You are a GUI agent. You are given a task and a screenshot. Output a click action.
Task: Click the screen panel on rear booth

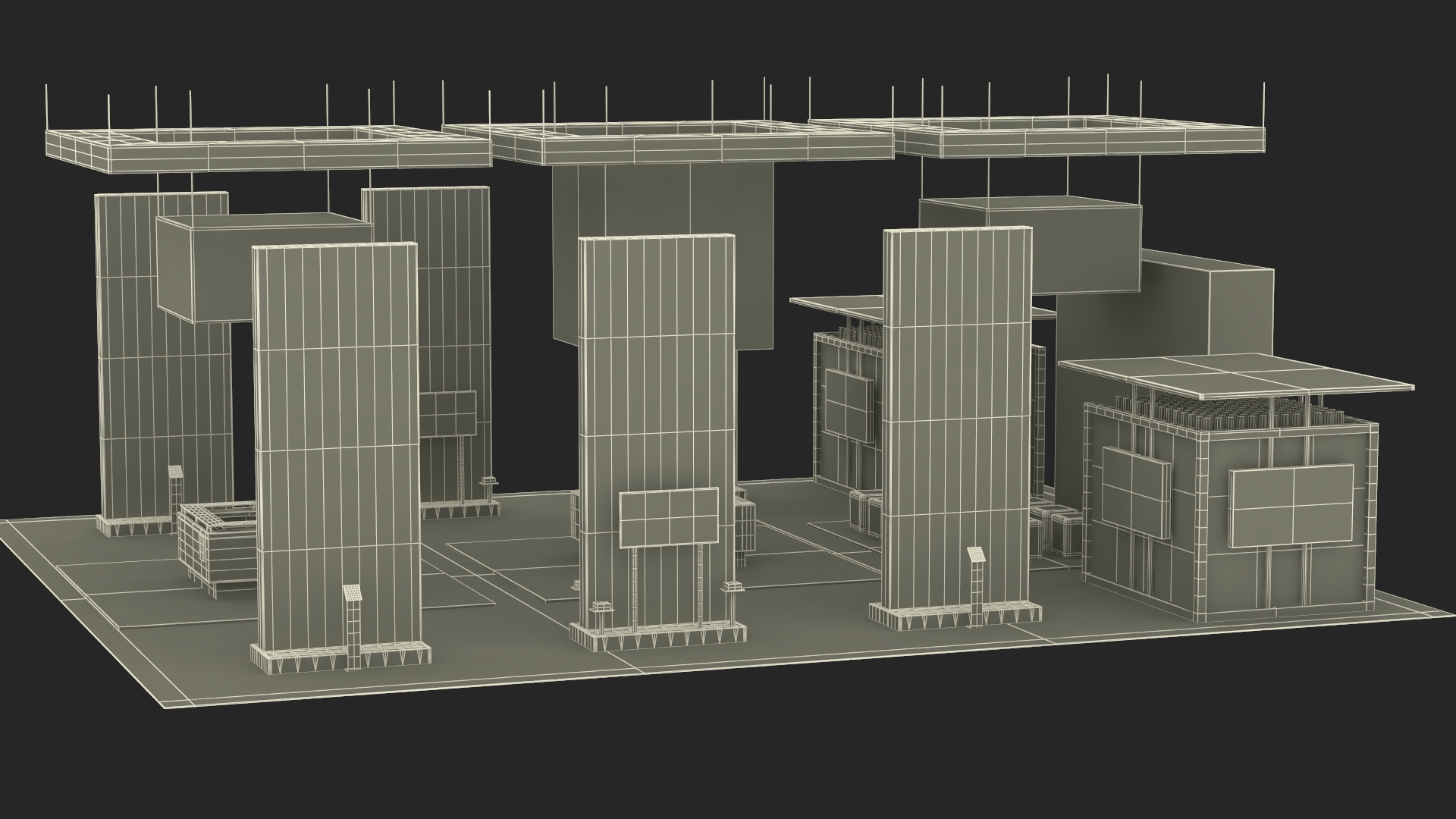click(x=848, y=406)
